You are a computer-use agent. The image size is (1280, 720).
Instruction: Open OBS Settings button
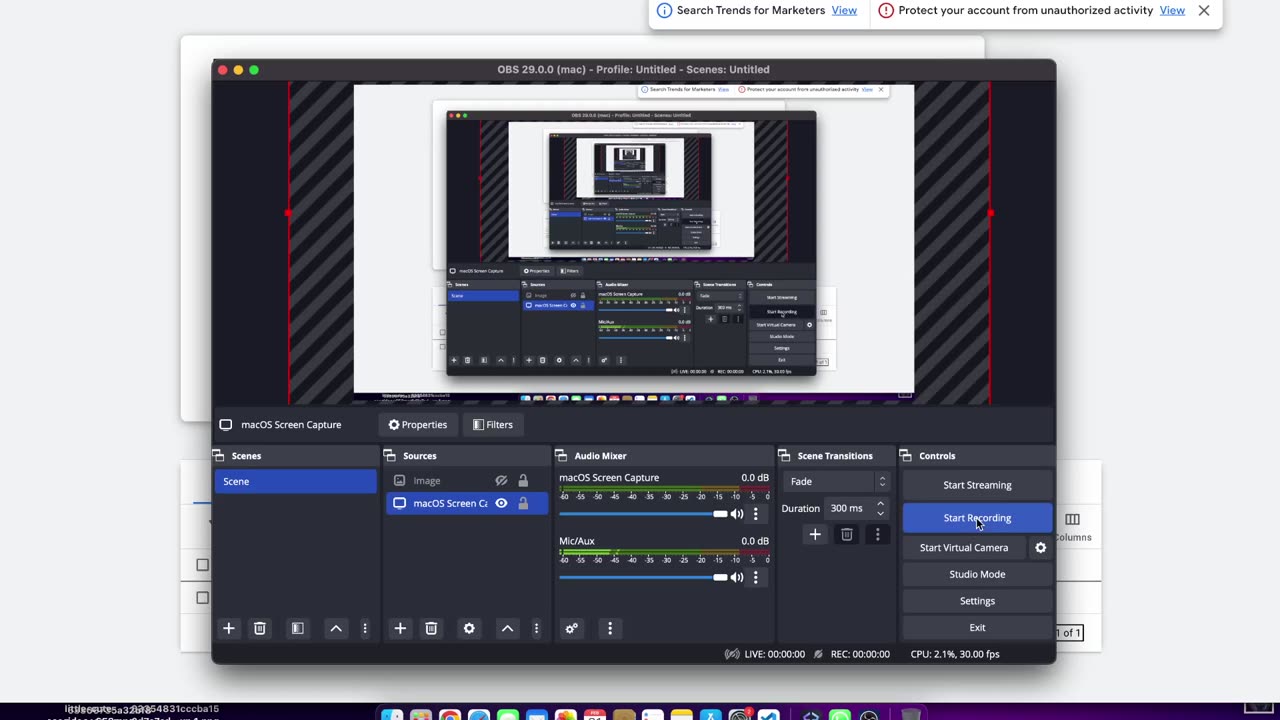point(977,601)
